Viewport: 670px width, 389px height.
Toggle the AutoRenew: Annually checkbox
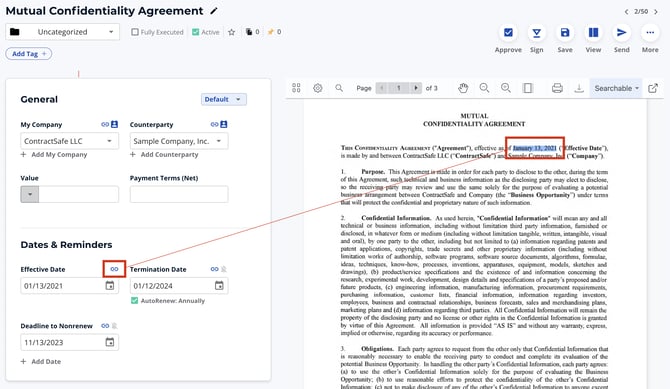pos(135,301)
